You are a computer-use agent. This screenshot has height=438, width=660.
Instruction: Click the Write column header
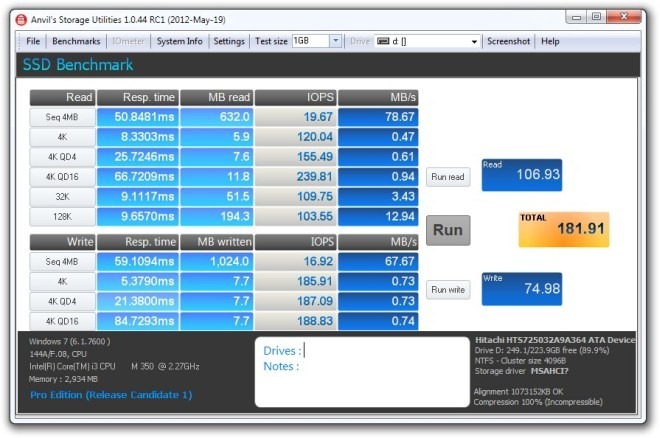point(62,242)
